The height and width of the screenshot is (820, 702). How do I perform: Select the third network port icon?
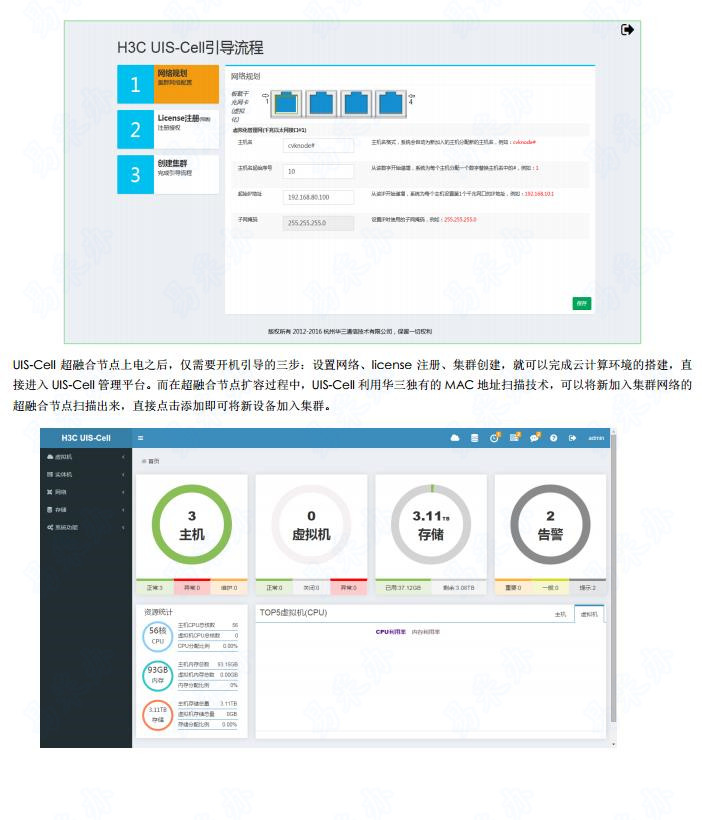point(356,102)
